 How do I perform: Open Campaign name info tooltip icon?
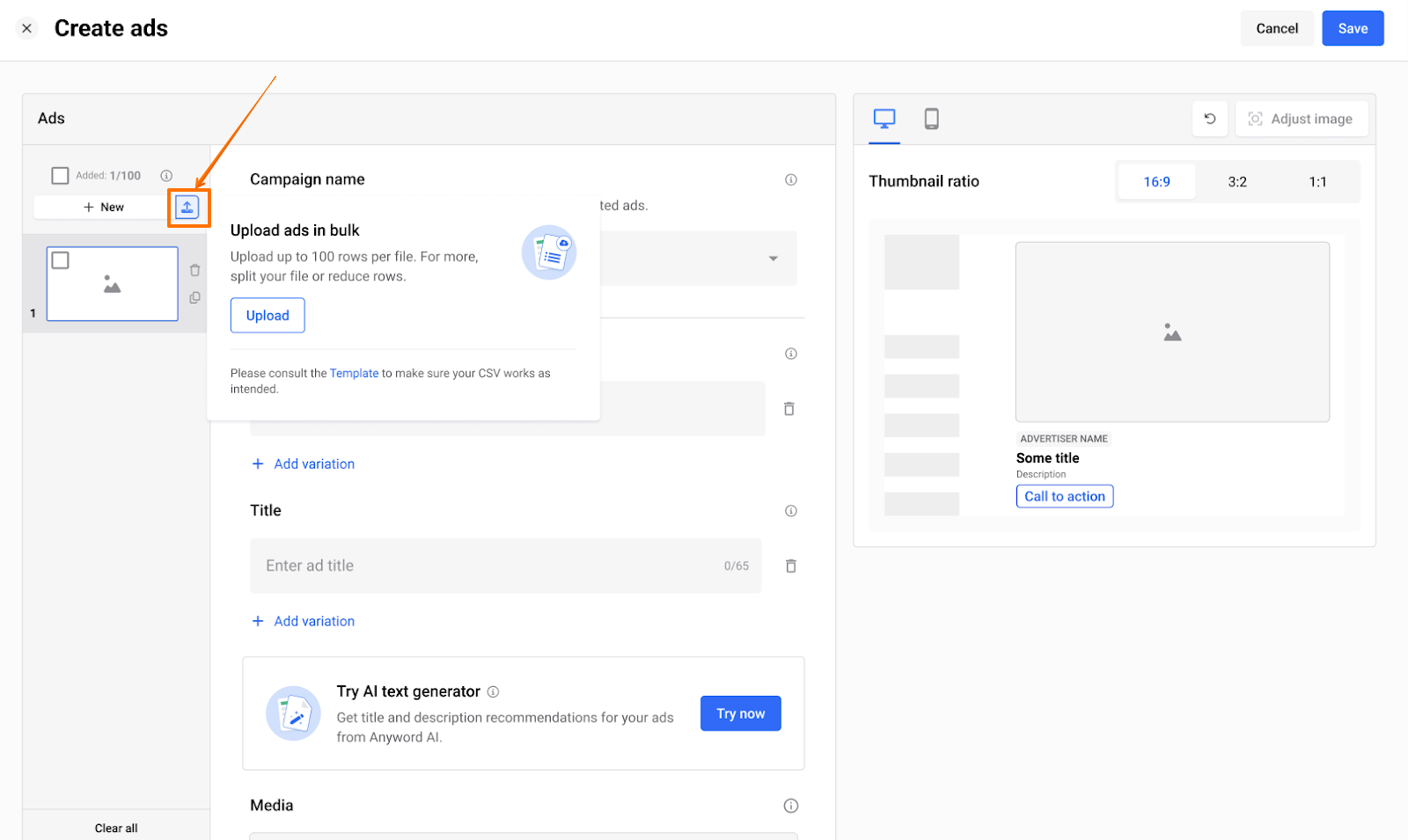click(x=791, y=179)
